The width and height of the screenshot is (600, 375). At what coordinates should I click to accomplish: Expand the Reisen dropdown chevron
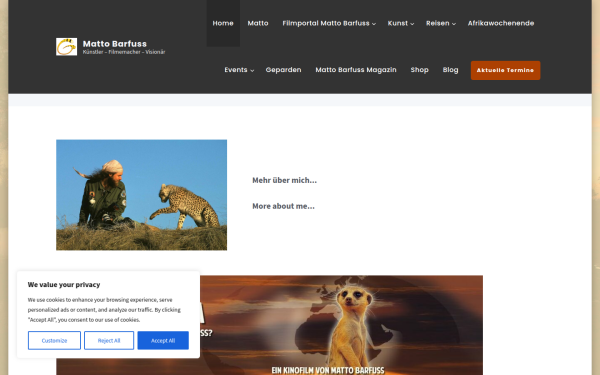coord(454,24)
